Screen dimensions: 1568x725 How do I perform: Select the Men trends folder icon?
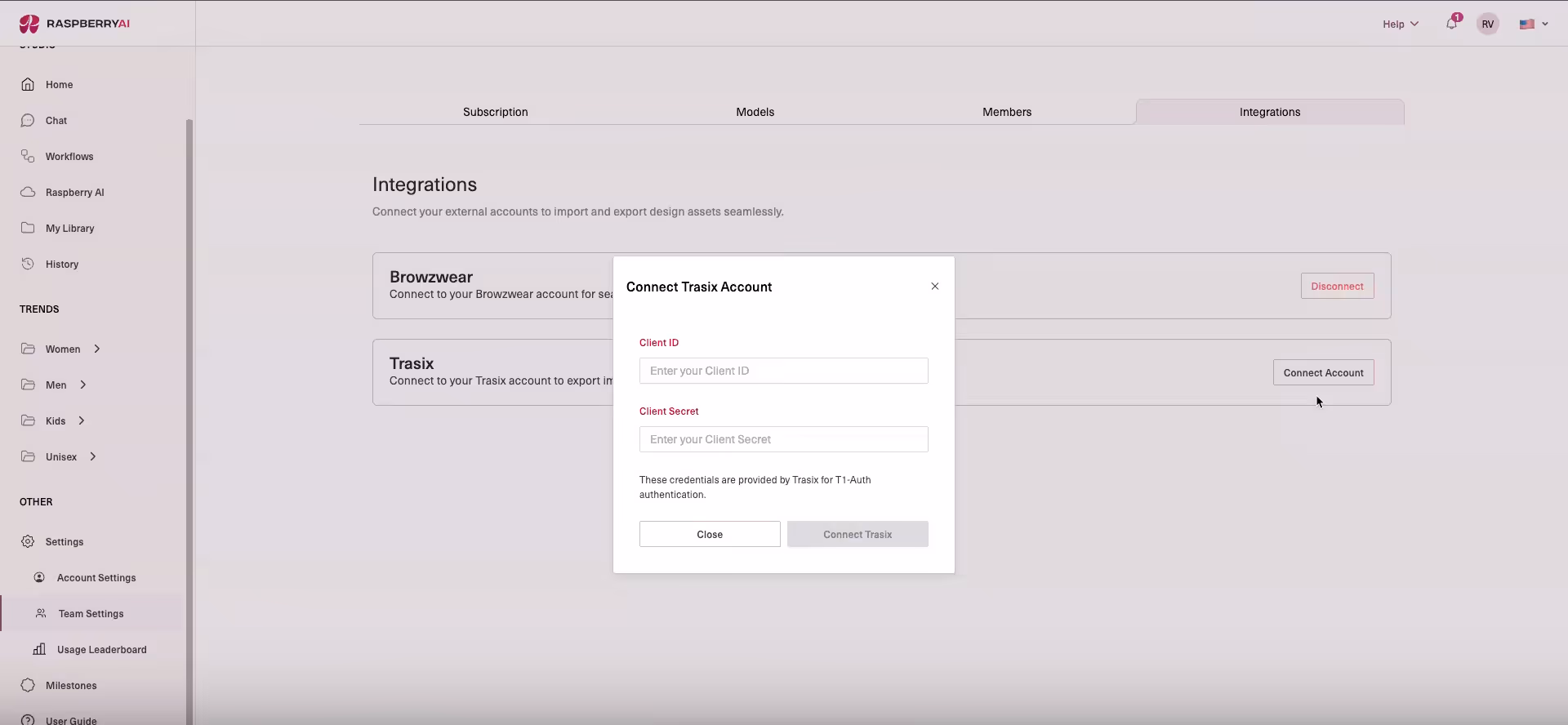[28, 385]
